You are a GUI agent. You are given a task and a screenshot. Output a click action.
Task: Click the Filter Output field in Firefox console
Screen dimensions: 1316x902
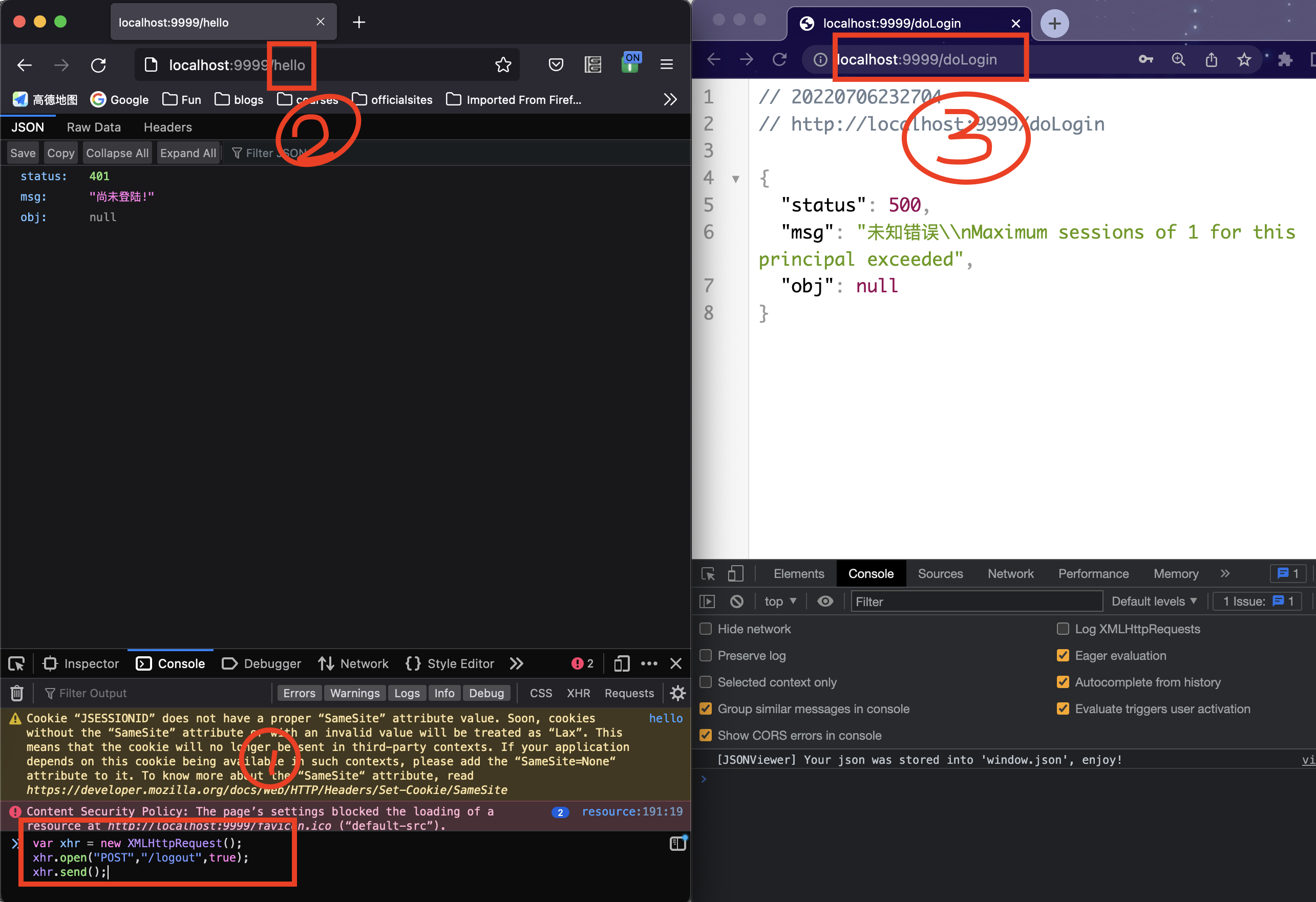point(156,693)
